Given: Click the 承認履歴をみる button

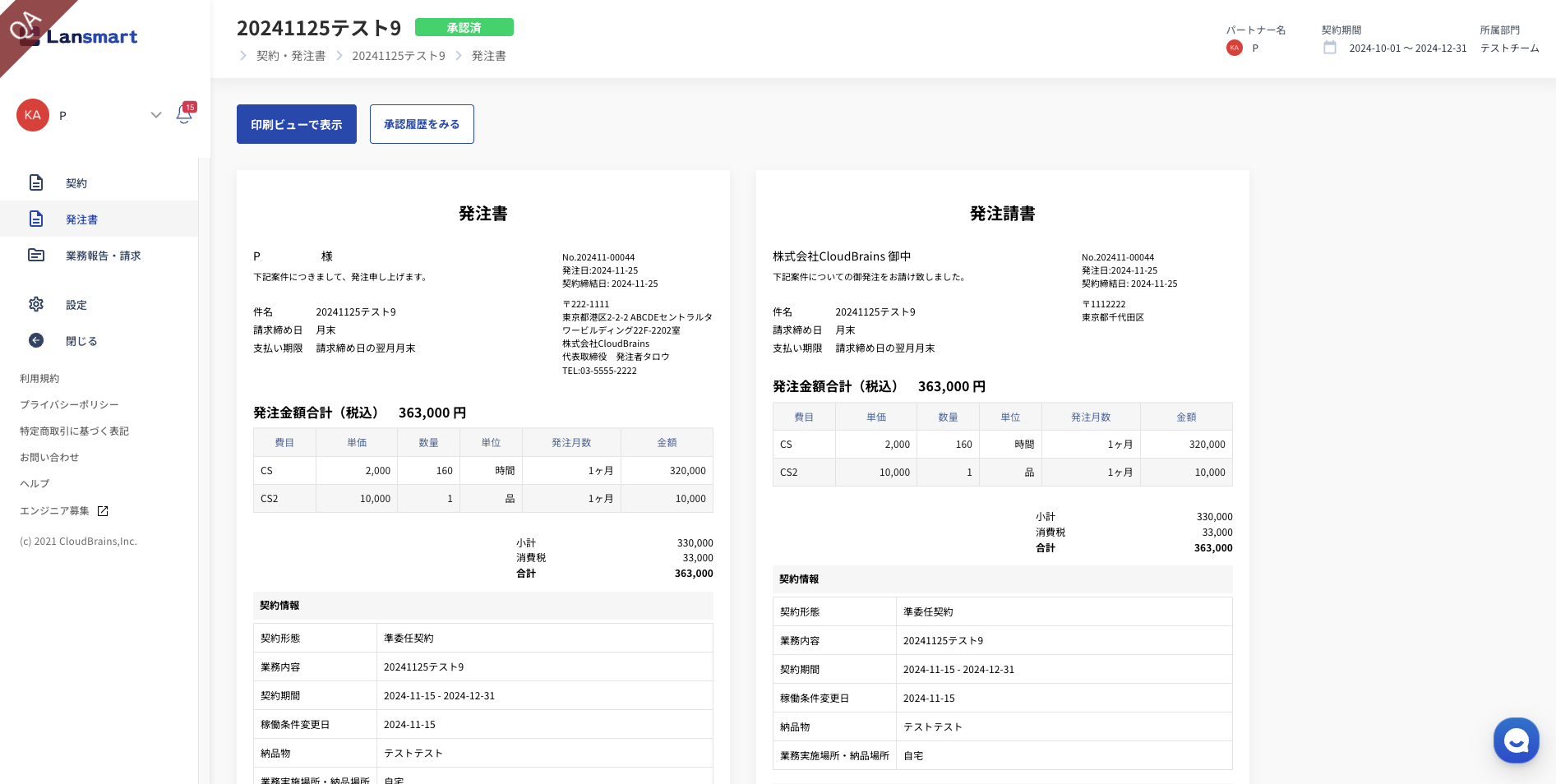Looking at the screenshot, I should coord(421,124).
